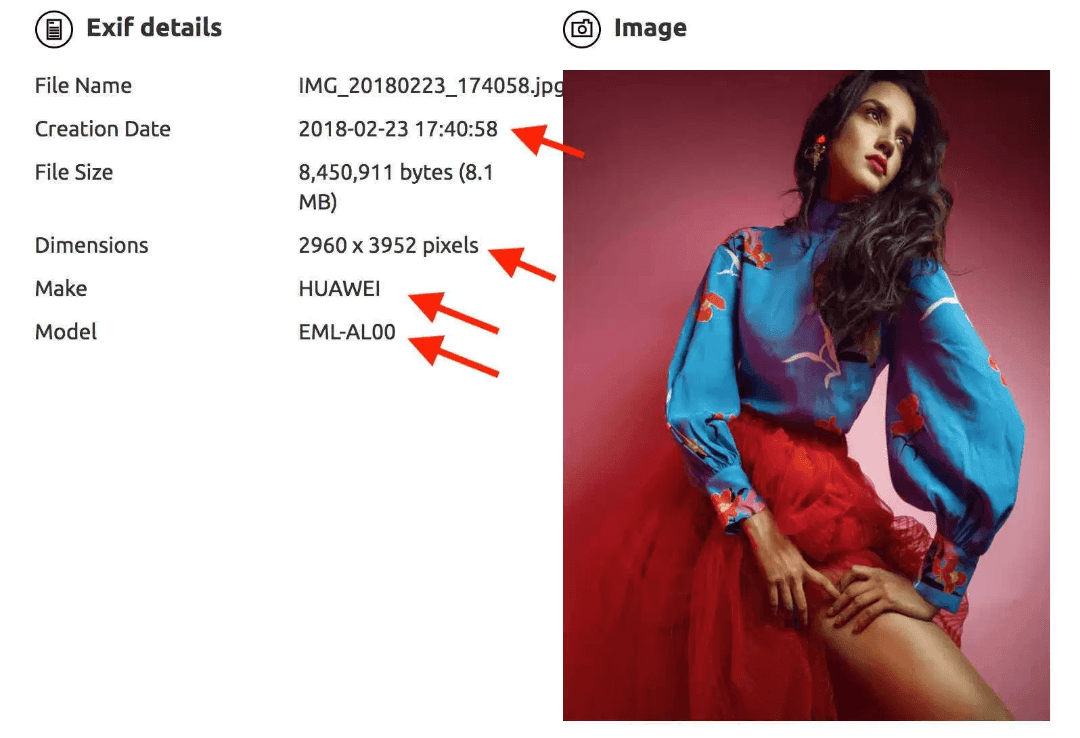Click the red arrow beside creation date
1080x738 pixels.
(x=548, y=140)
